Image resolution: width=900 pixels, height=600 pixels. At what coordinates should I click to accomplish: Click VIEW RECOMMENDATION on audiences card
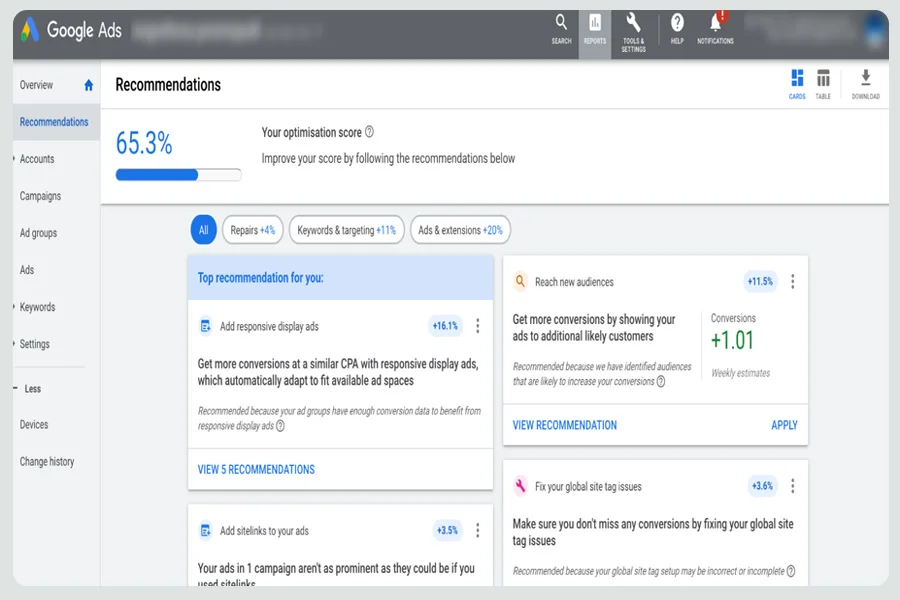coord(565,425)
